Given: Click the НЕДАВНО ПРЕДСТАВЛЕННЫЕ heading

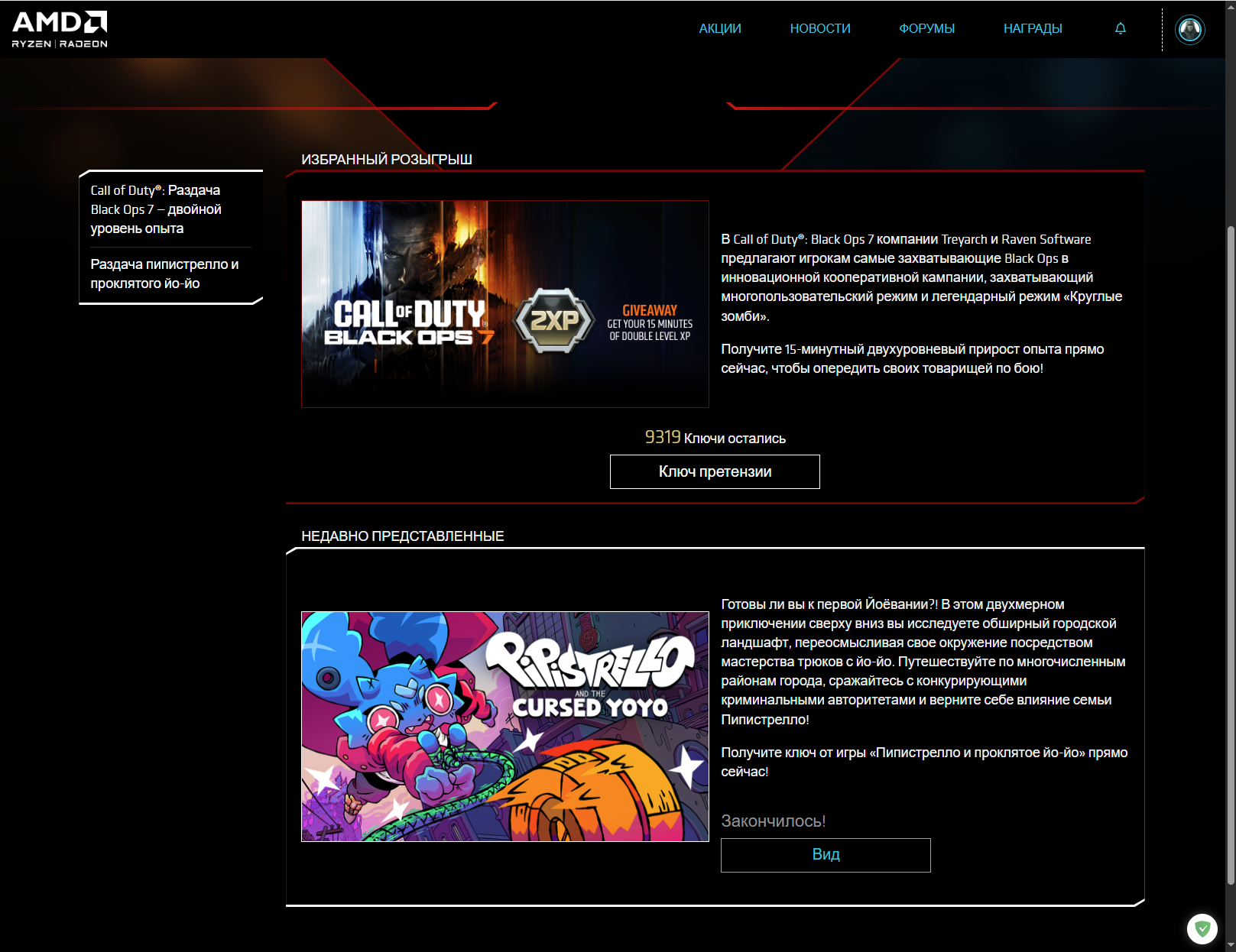Looking at the screenshot, I should pyautogui.click(x=403, y=536).
